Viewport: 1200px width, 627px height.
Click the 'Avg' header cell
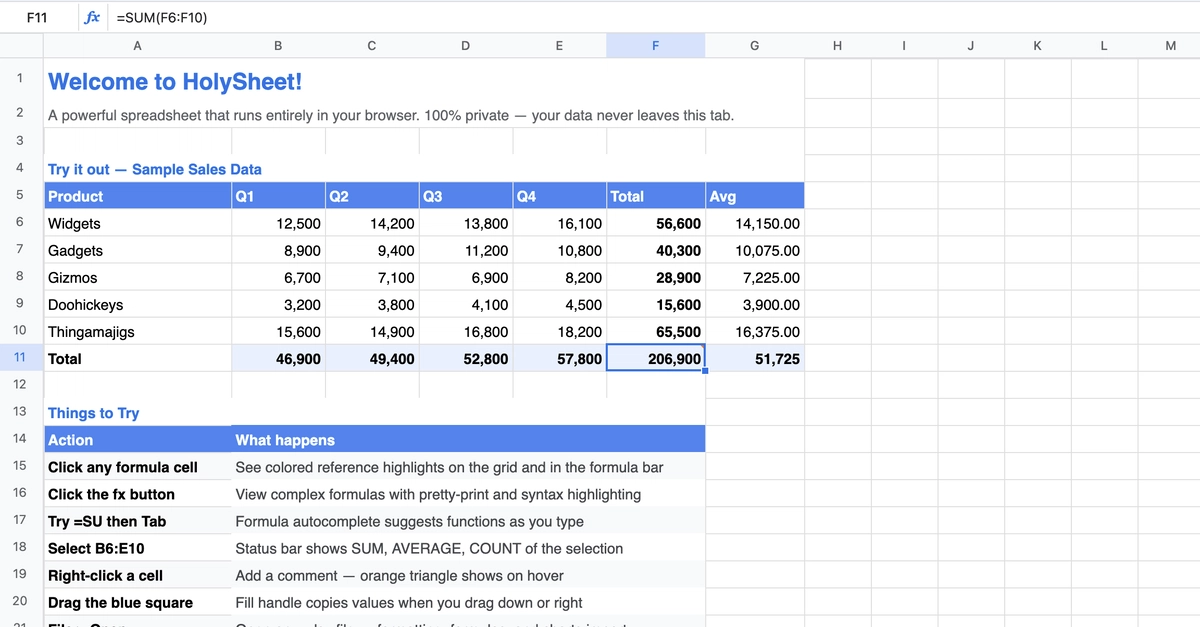[x=754, y=196]
